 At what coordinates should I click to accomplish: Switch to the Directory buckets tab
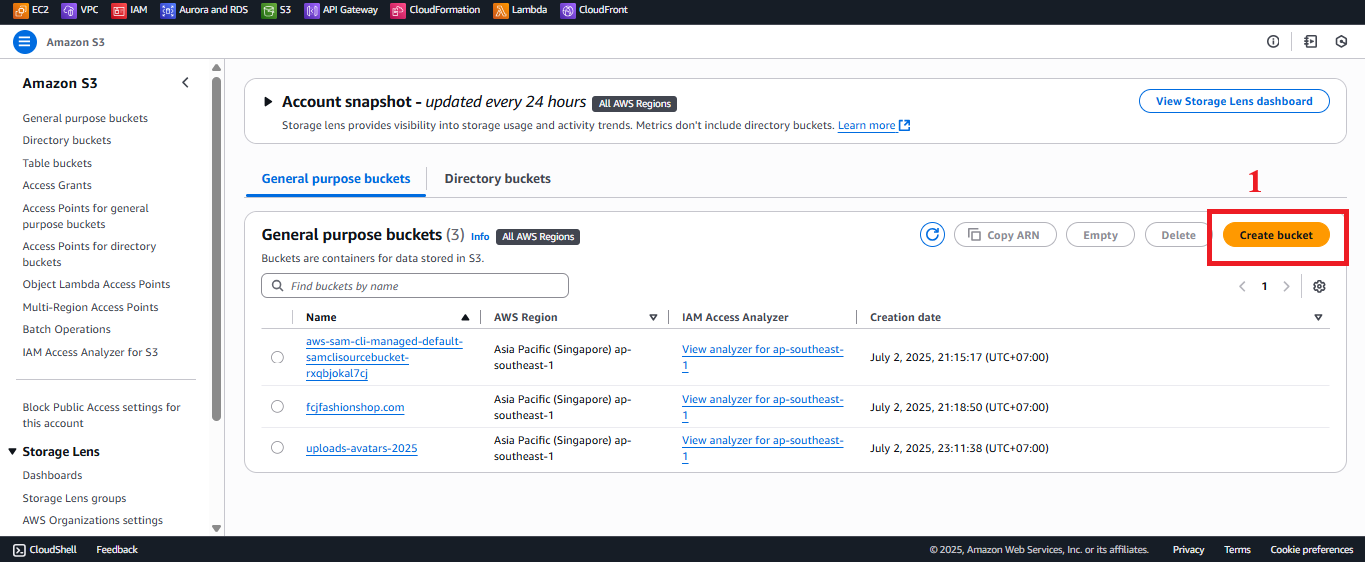[x=497, y=179]
